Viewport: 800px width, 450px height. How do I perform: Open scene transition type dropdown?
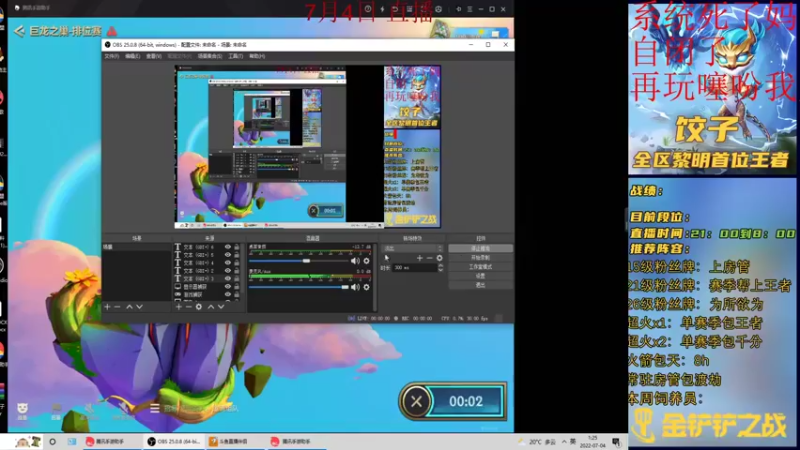(x=412, y=248)
